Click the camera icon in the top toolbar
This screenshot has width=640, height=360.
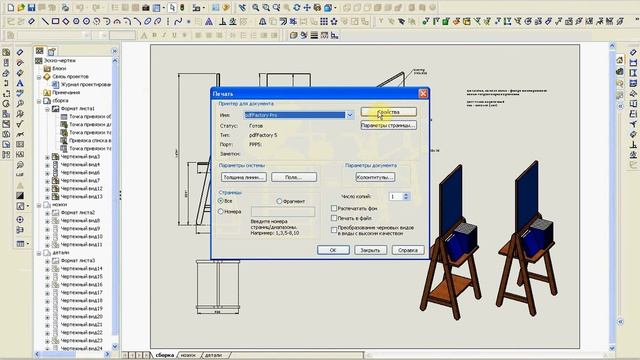coord(146,7)
